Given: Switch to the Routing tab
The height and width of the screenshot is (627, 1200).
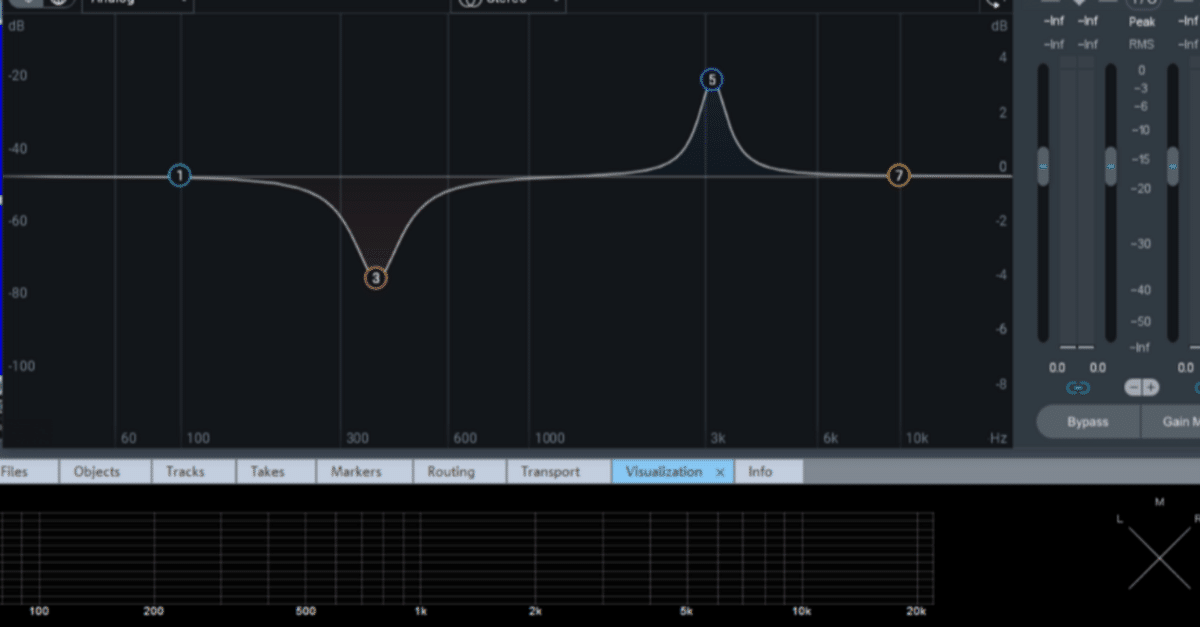Looking at the screenshot, I should click(x=450, y=472).
